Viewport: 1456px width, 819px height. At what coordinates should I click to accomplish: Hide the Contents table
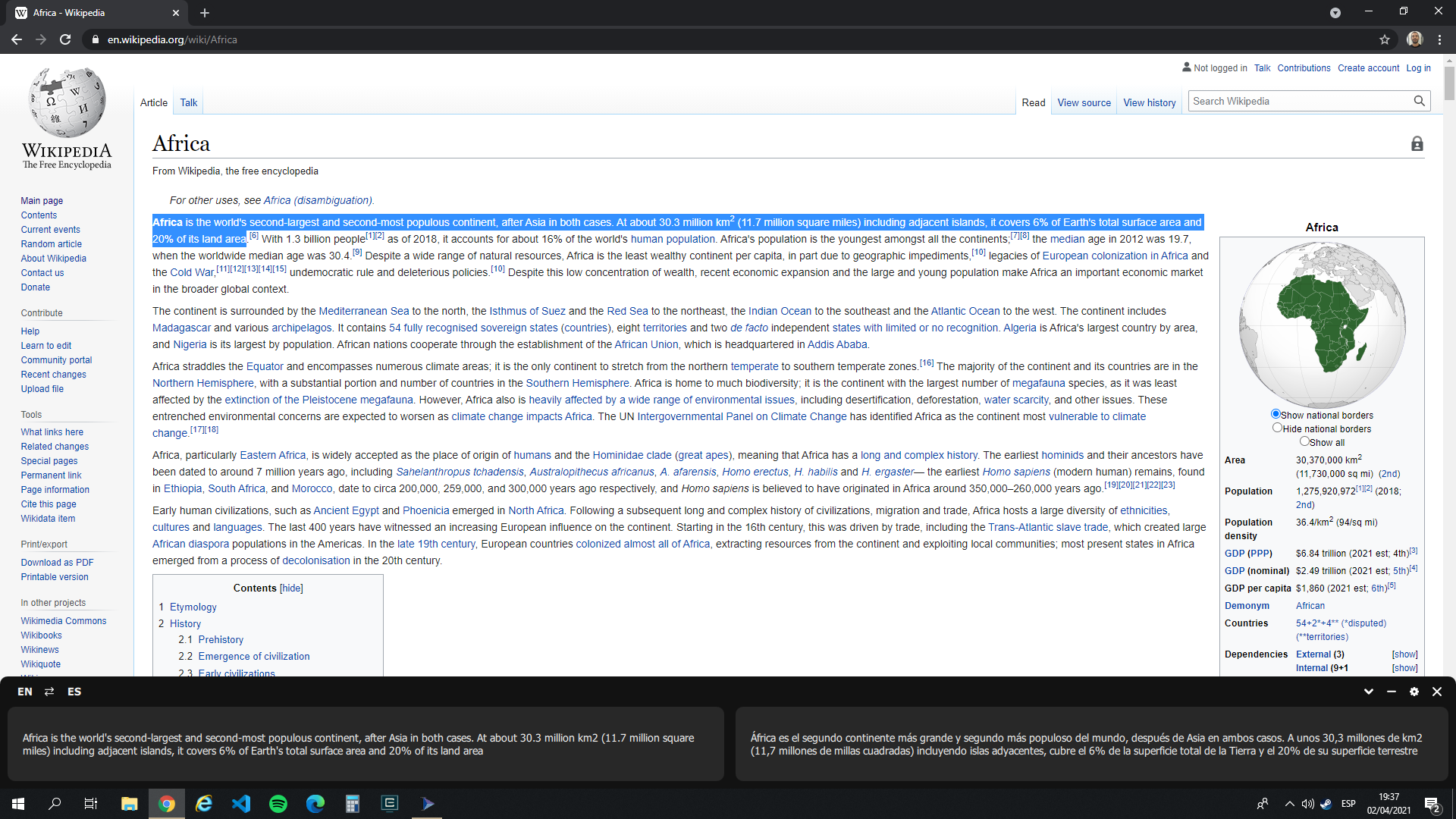291,588
